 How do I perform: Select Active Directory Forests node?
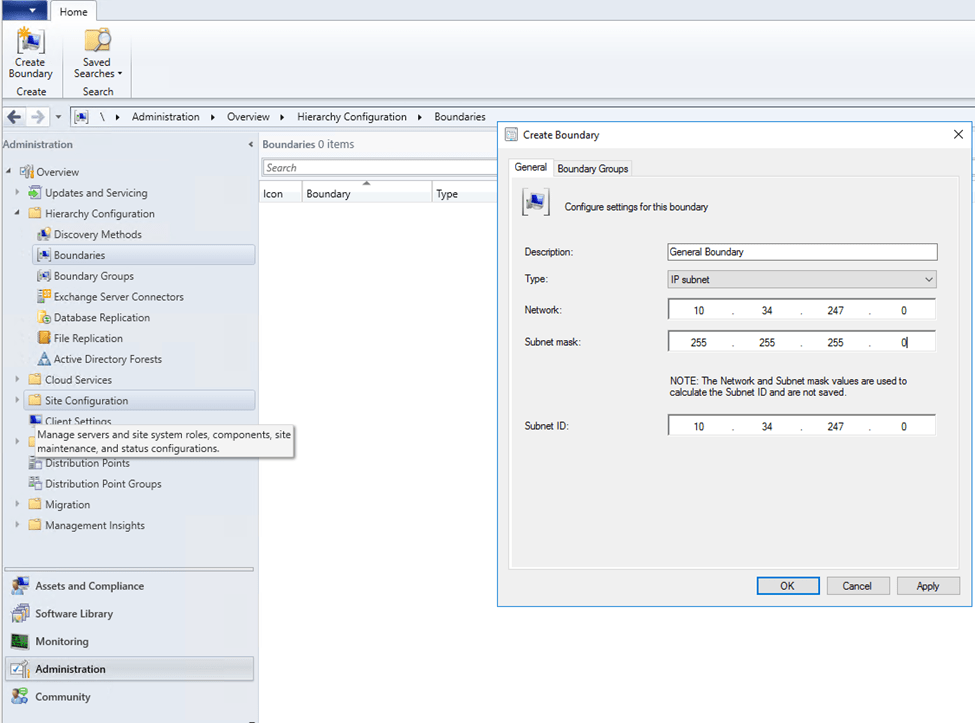[x=107, y=359]
